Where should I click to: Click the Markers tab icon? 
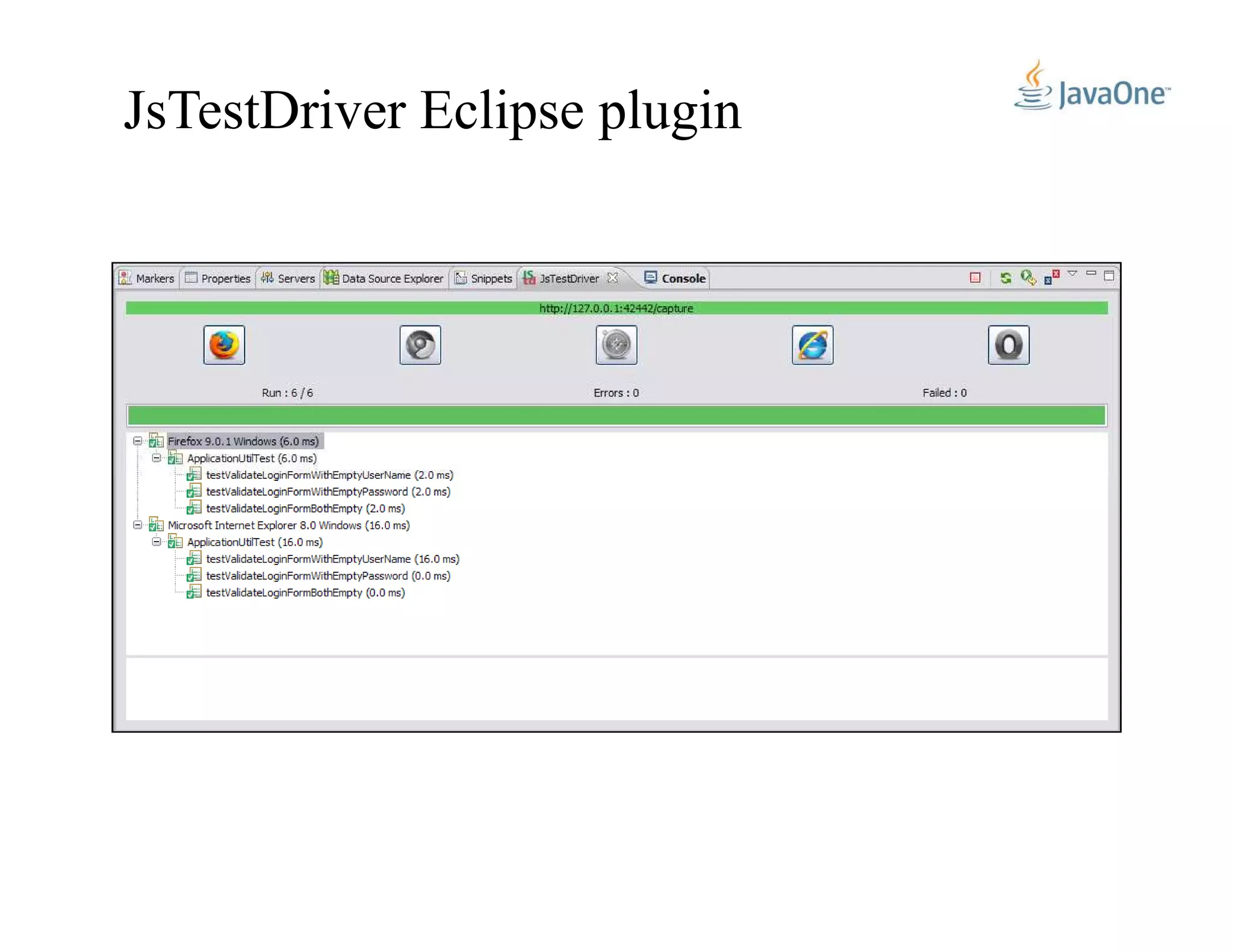point(125,277)
